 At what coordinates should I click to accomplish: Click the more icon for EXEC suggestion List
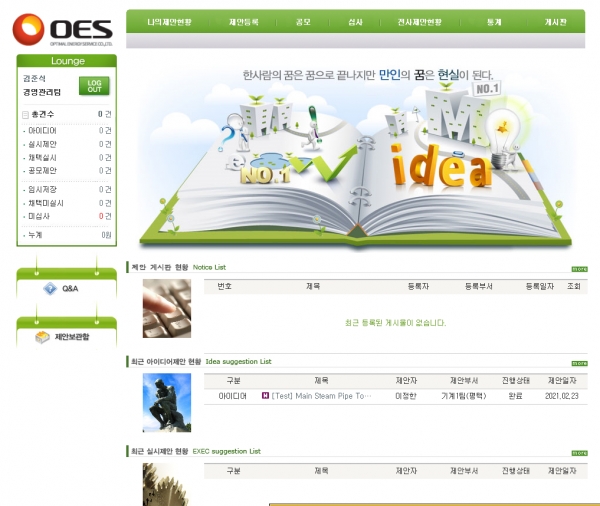tap(578, 452)
